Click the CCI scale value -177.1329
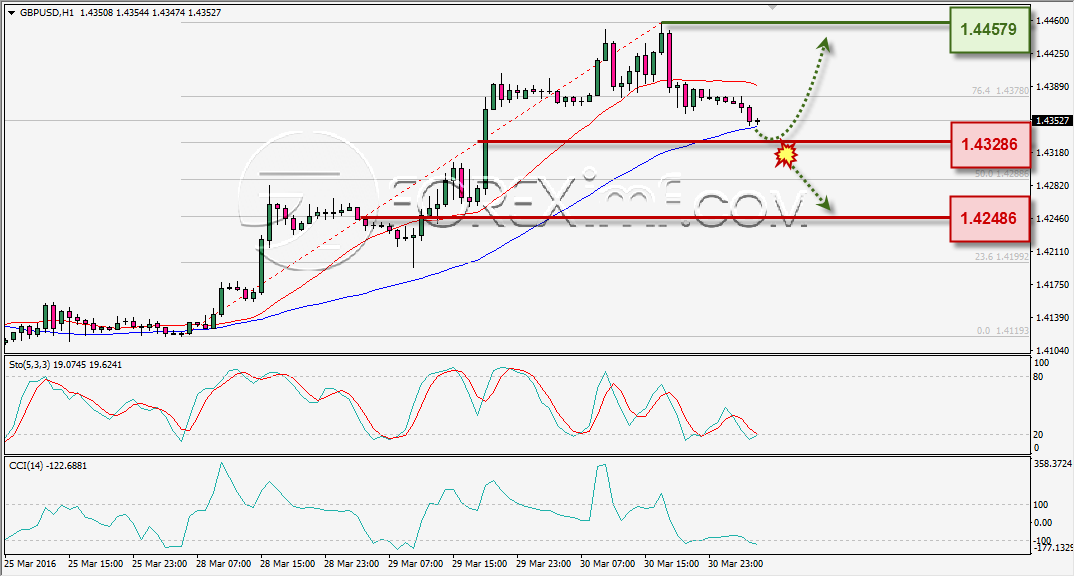This screenshot has width=1075, height=577. (x=1054, y=548)
